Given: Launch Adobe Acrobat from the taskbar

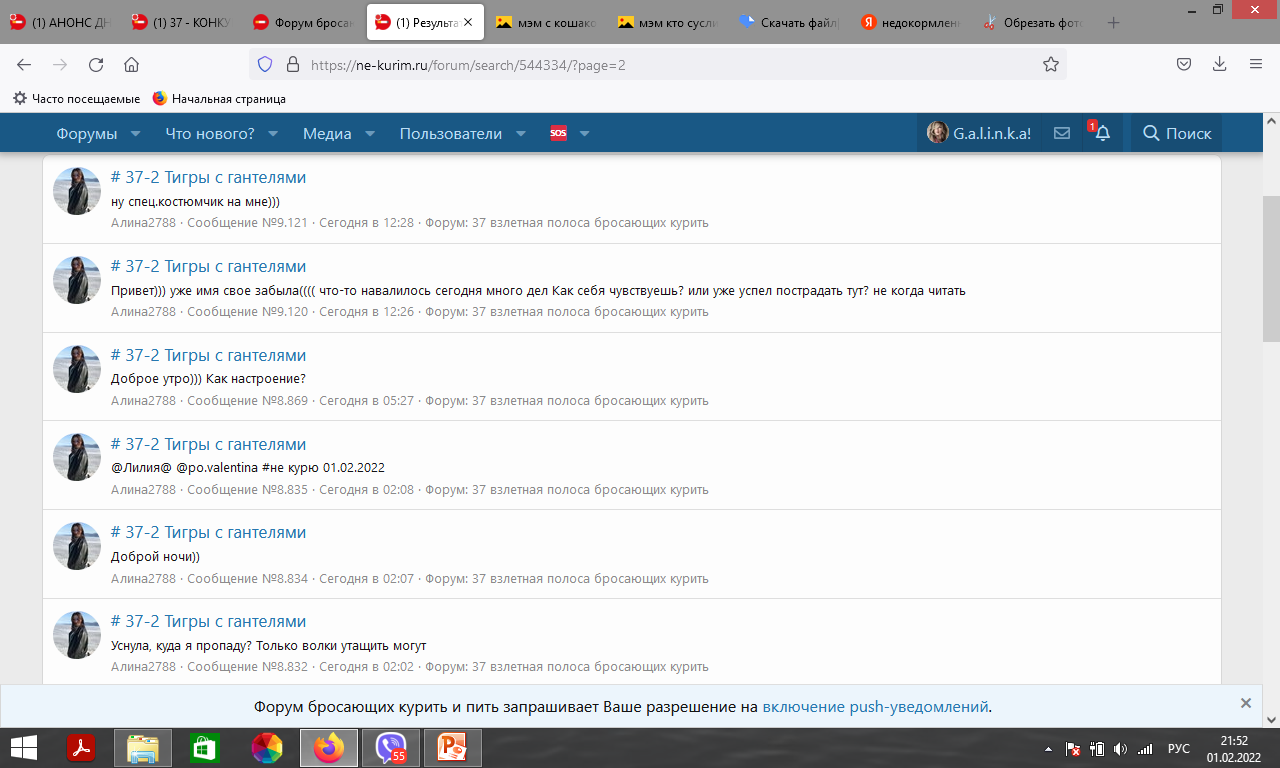Looking at the screenshot, I should pos(80,748).
